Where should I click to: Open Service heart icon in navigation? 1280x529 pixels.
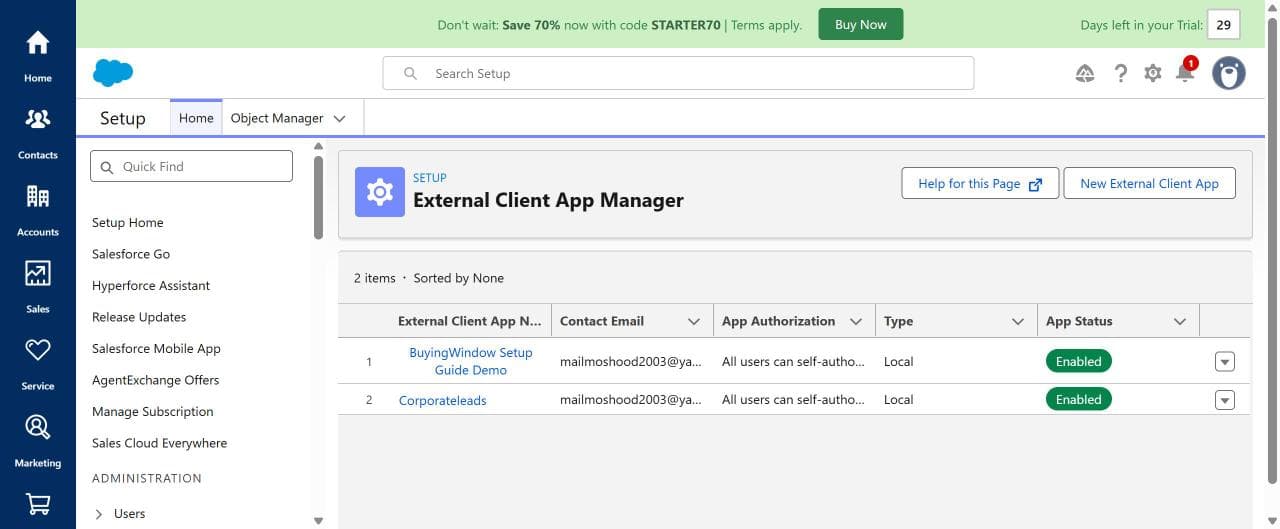point(38,349)
